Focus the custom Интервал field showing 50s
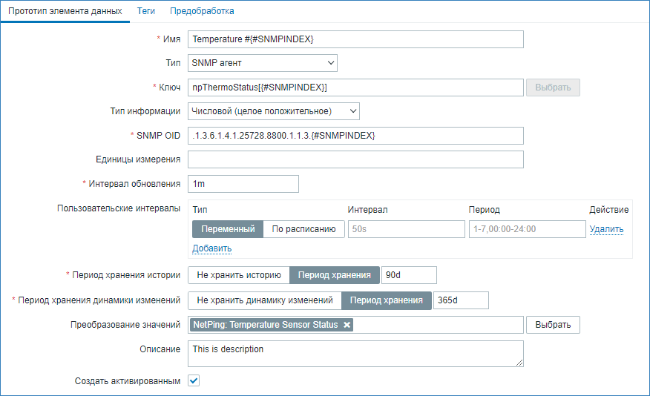The height and width of the screenshot is (396, 650). (406, 229)
